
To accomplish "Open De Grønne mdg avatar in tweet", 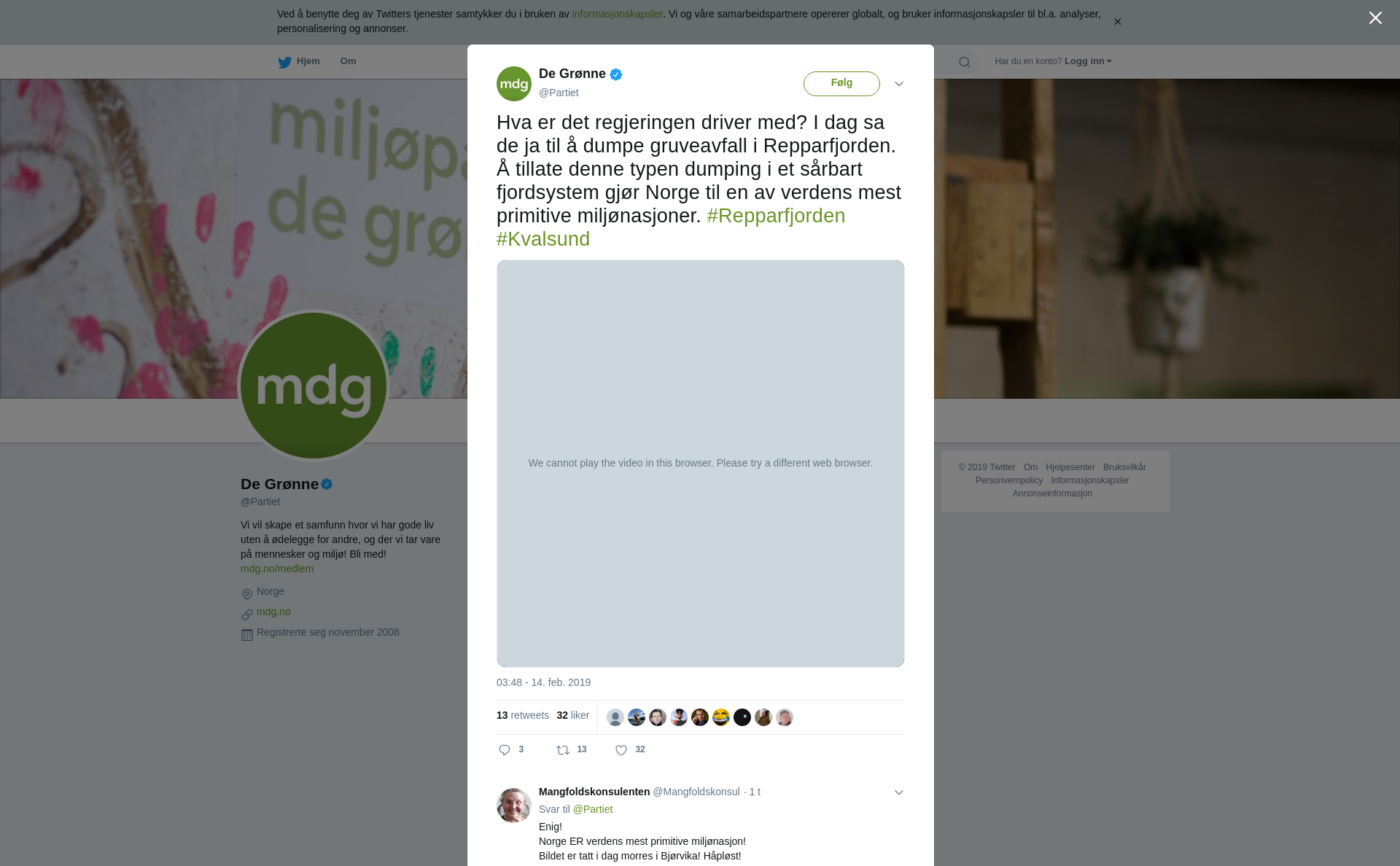I will point(514,84).
